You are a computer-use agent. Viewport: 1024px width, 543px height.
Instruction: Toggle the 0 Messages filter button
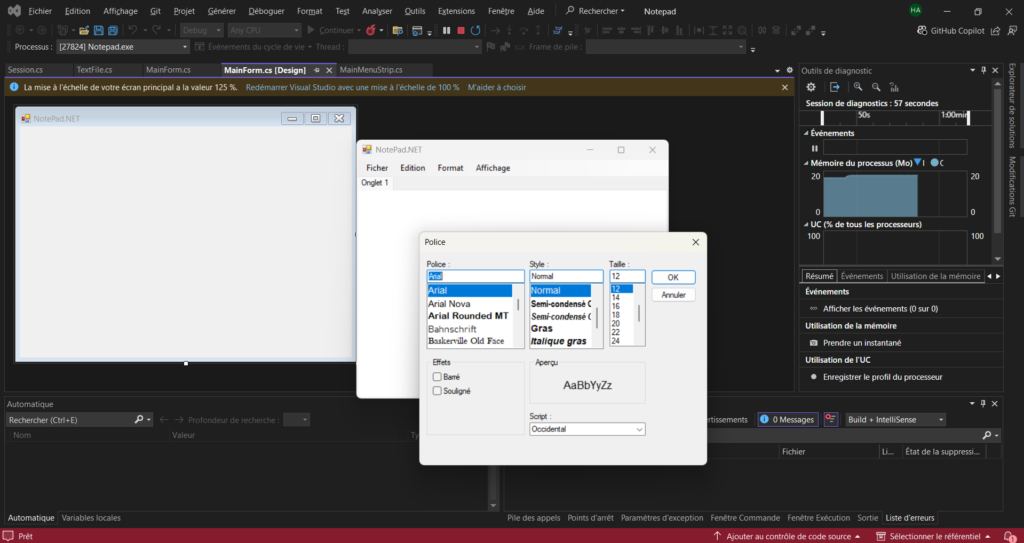click(786, 420)
